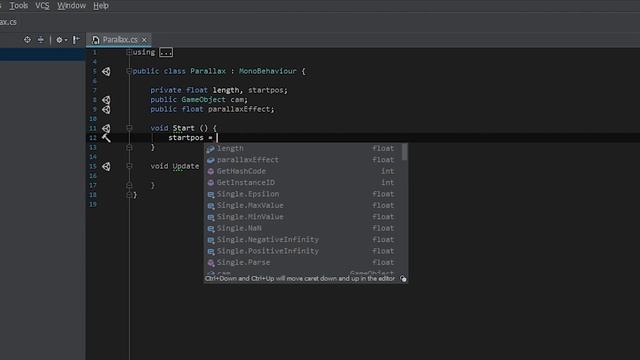Select the Parallax.cs editor tab
The image size is (640, 360).
point(119,40)
